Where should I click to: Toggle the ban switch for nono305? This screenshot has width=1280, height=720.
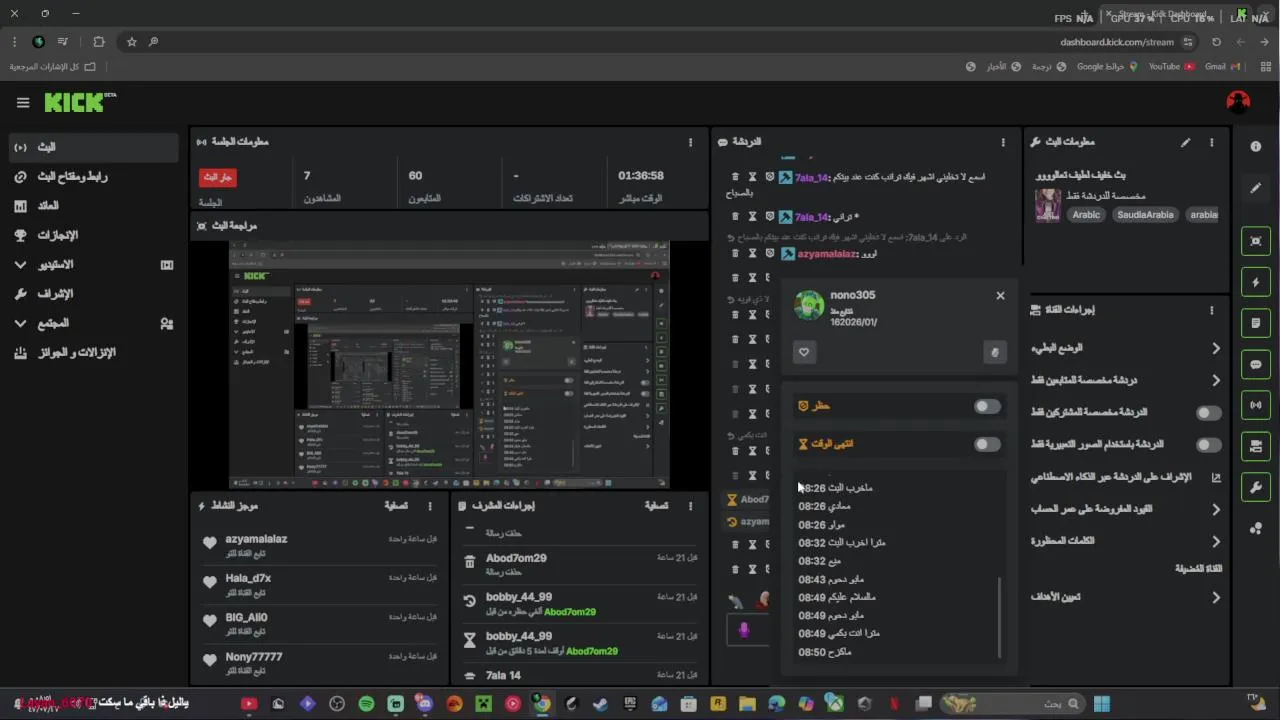(987, 406)
